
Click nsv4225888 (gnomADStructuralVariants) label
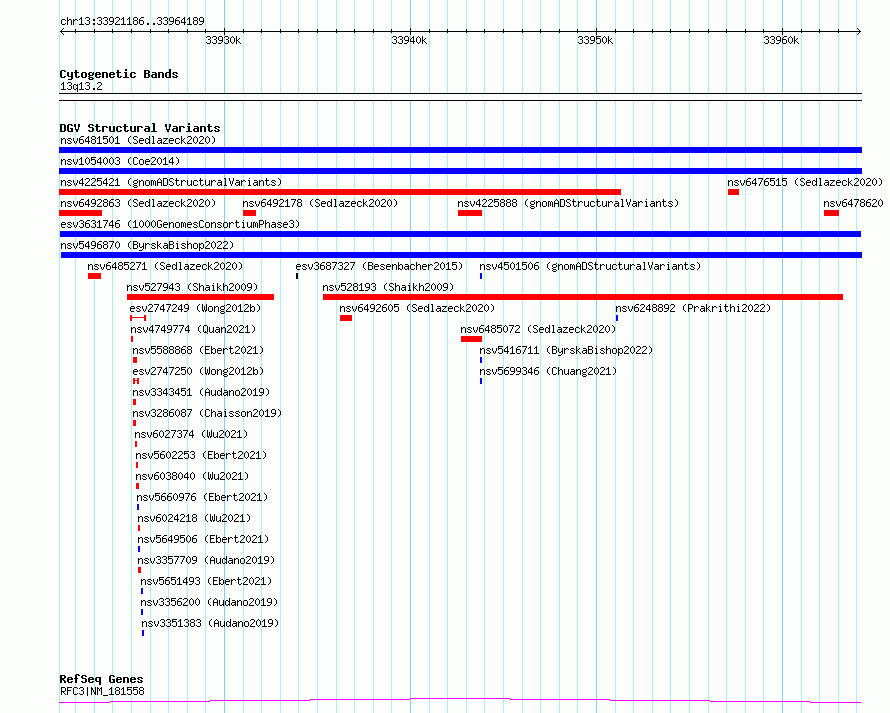tap(568, 203)
